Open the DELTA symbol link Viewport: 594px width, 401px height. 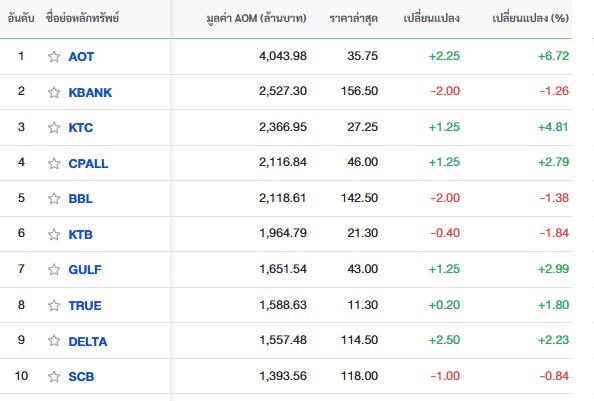click(x=88, y=342)
